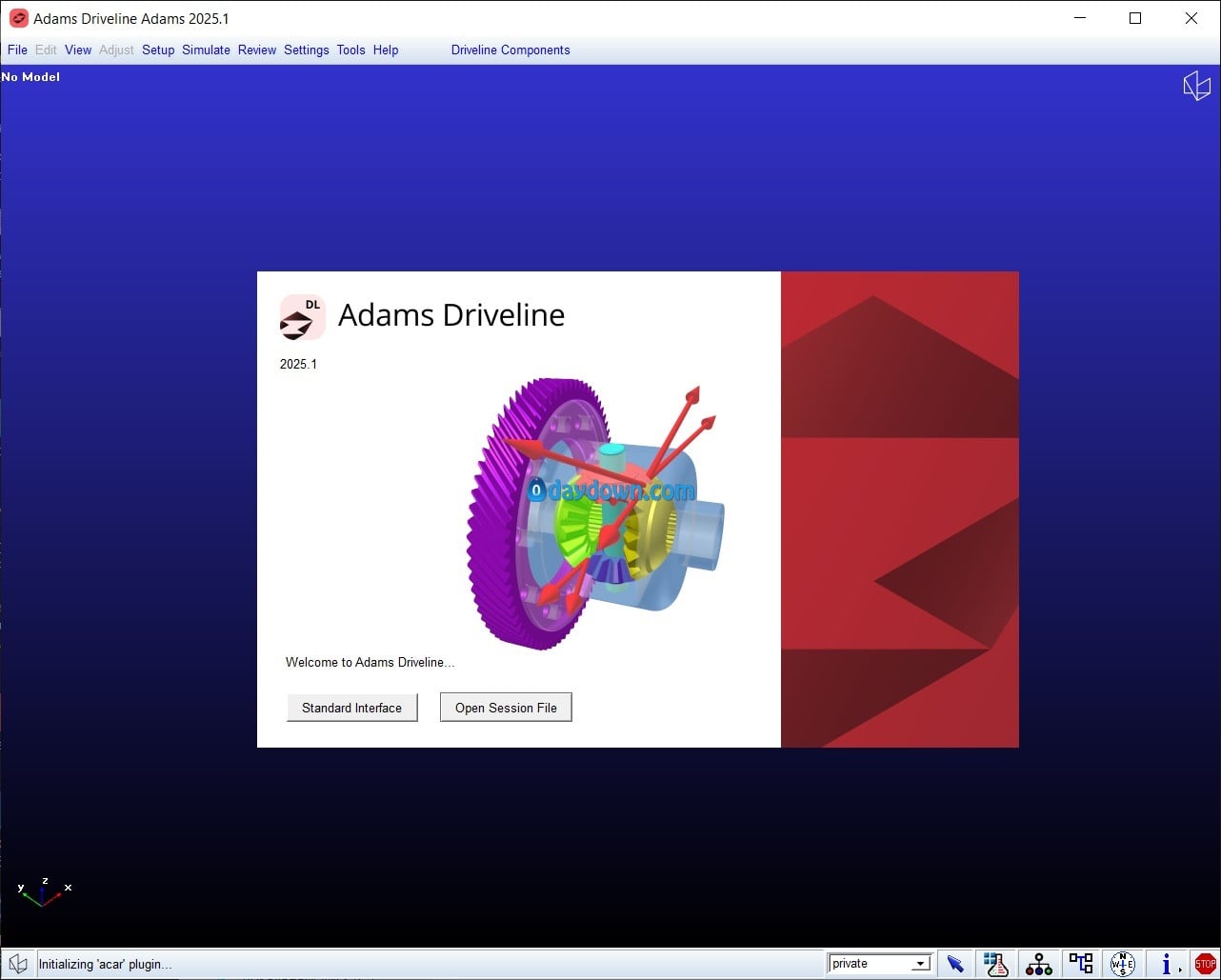The image size is (1221, 980).
Task: Click the Open Session File button
Action: pyautogui.click(x=506, y=708)
